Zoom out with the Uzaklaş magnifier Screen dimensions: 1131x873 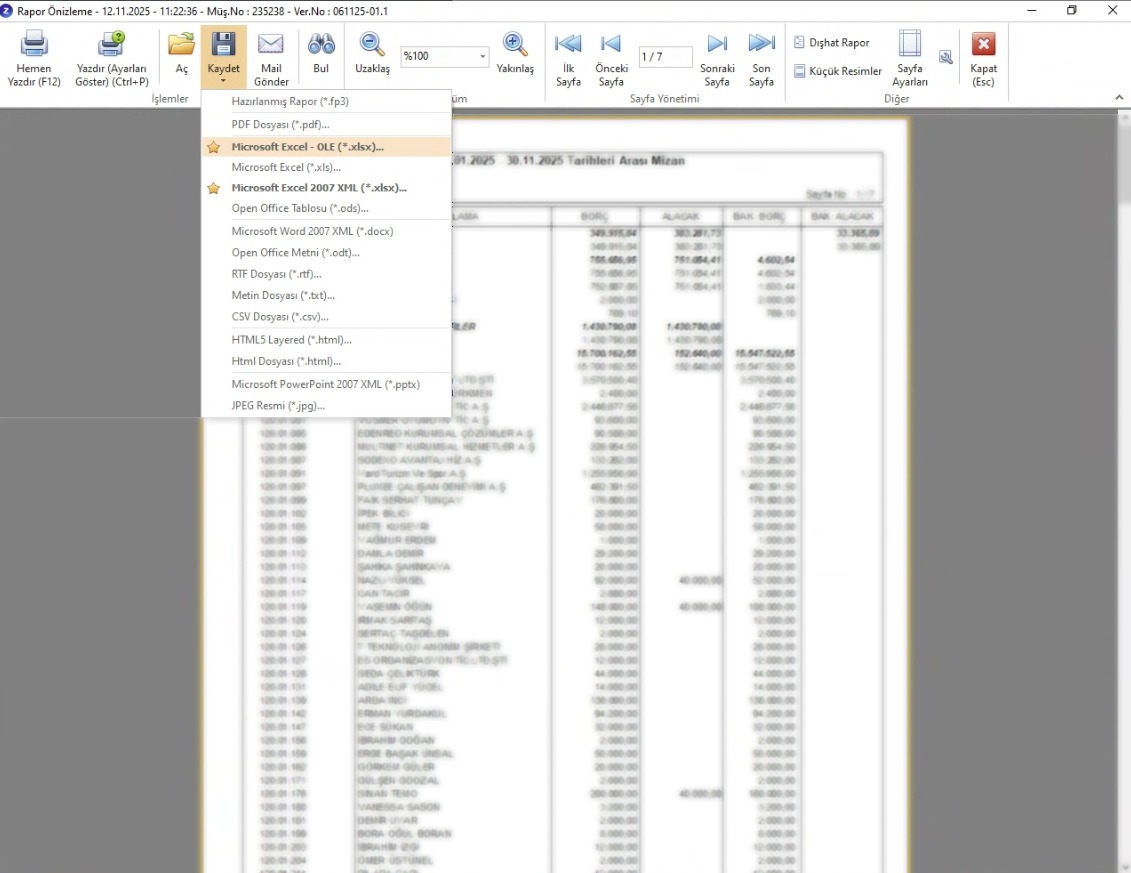point(372,46)
